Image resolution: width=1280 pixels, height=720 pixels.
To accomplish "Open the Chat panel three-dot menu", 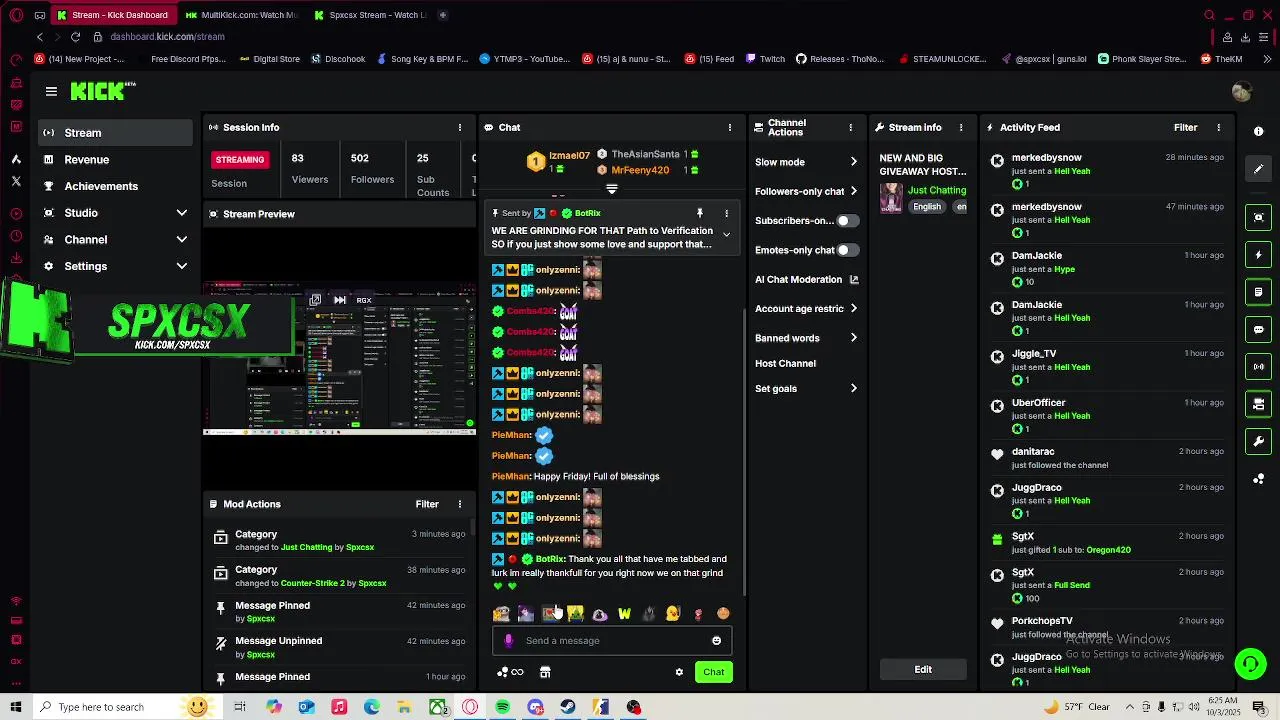I will [730, 127].
